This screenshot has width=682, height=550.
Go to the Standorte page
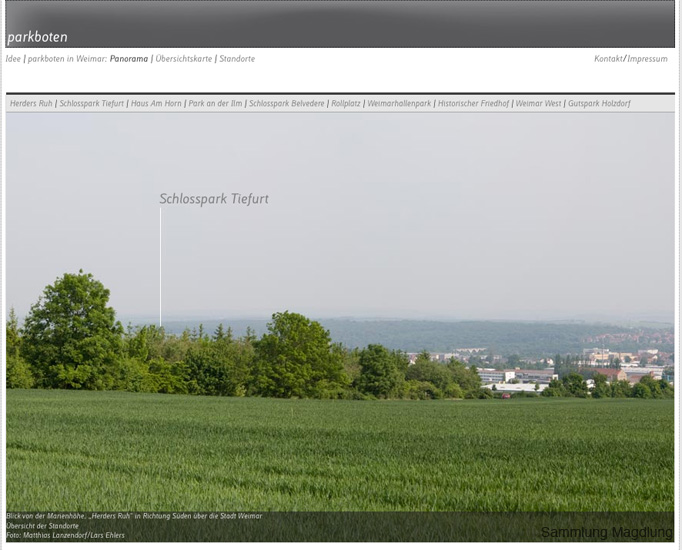pos(237,59)
